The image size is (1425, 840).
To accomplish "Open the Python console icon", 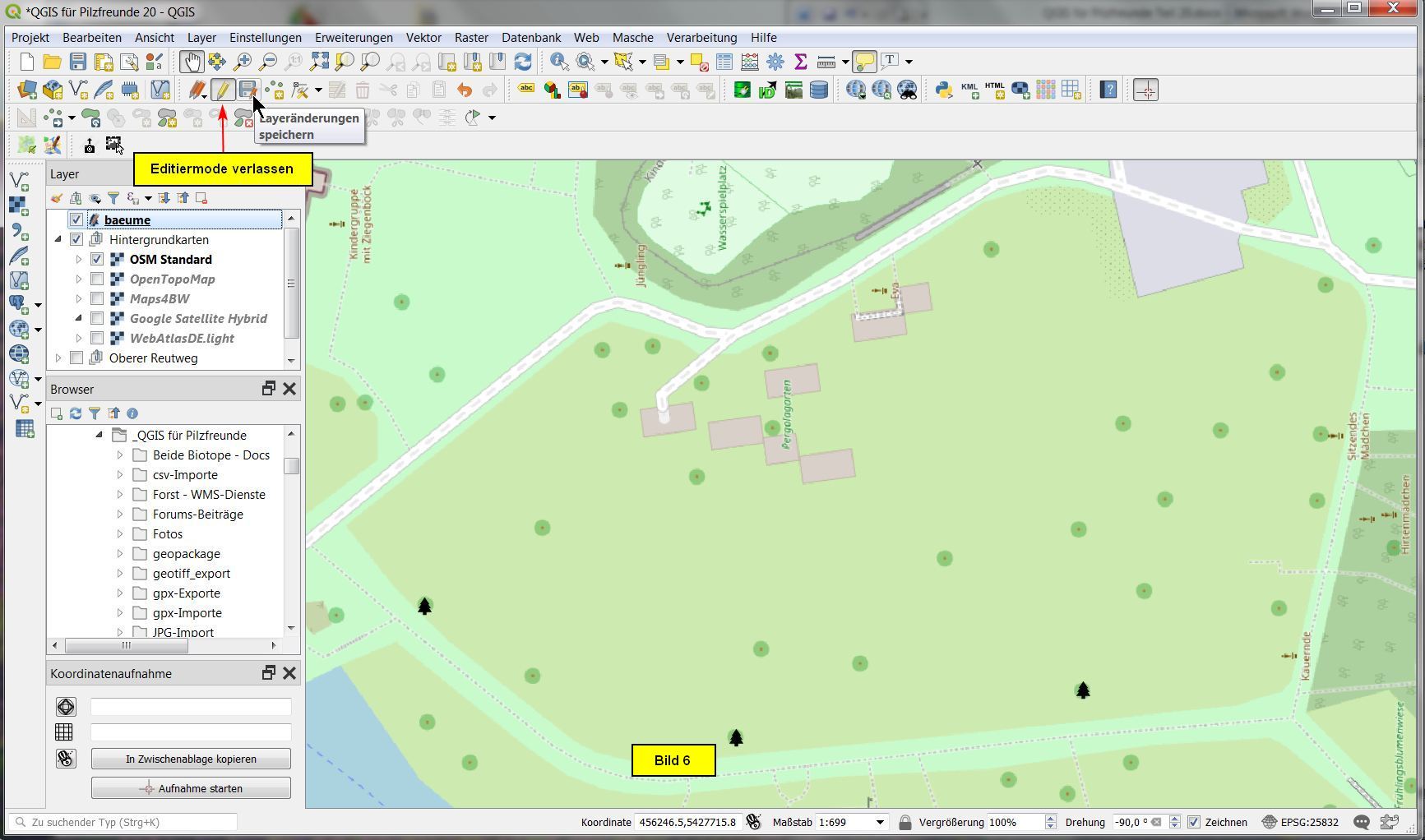I will click(x=944, y=90).
